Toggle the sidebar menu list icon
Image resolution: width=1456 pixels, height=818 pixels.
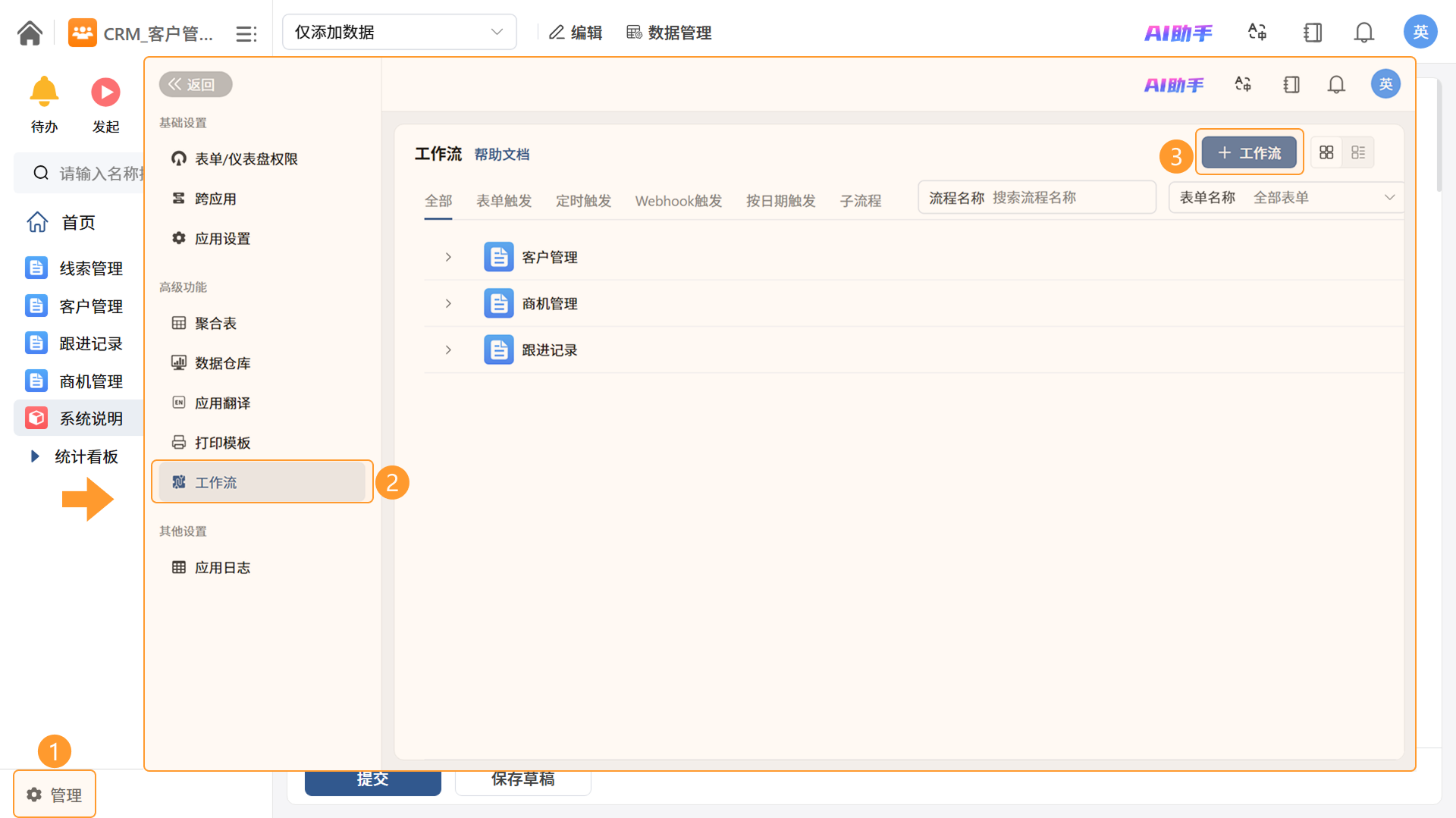point(246,33)
